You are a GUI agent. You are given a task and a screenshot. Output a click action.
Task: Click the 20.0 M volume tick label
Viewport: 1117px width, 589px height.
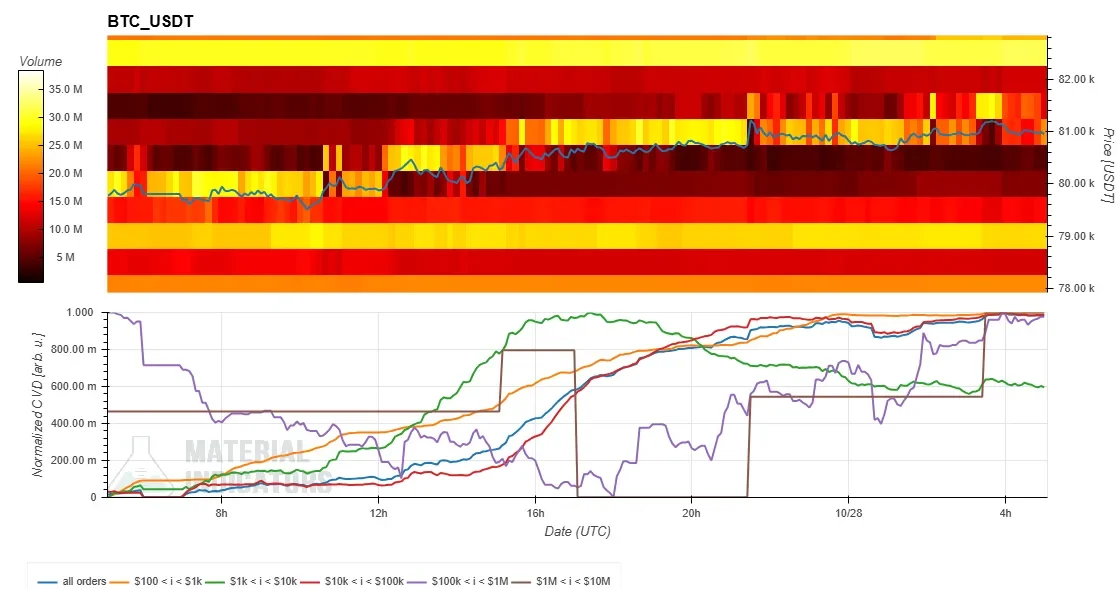[66, 173]
